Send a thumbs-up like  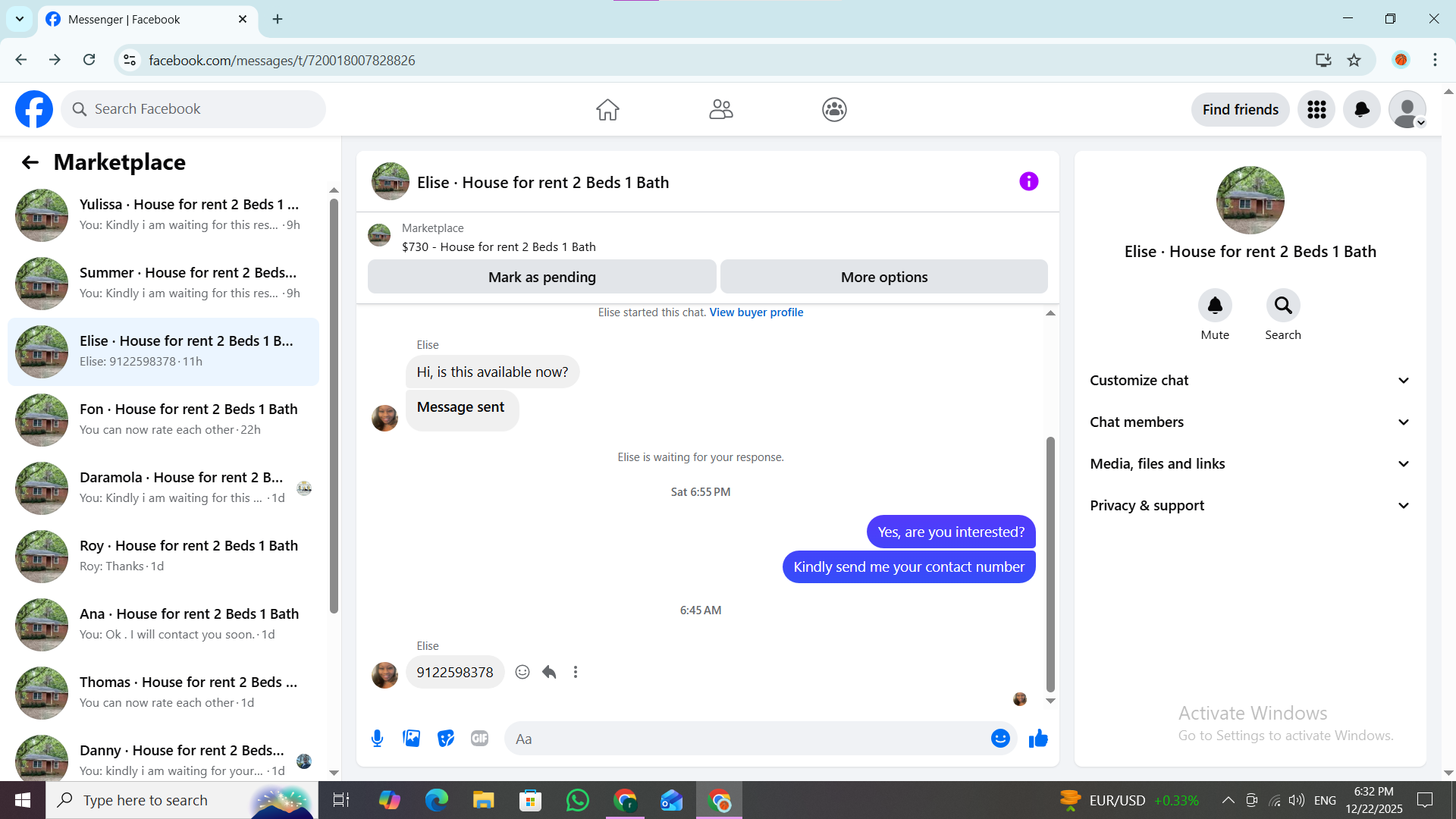pos(1038,738)
